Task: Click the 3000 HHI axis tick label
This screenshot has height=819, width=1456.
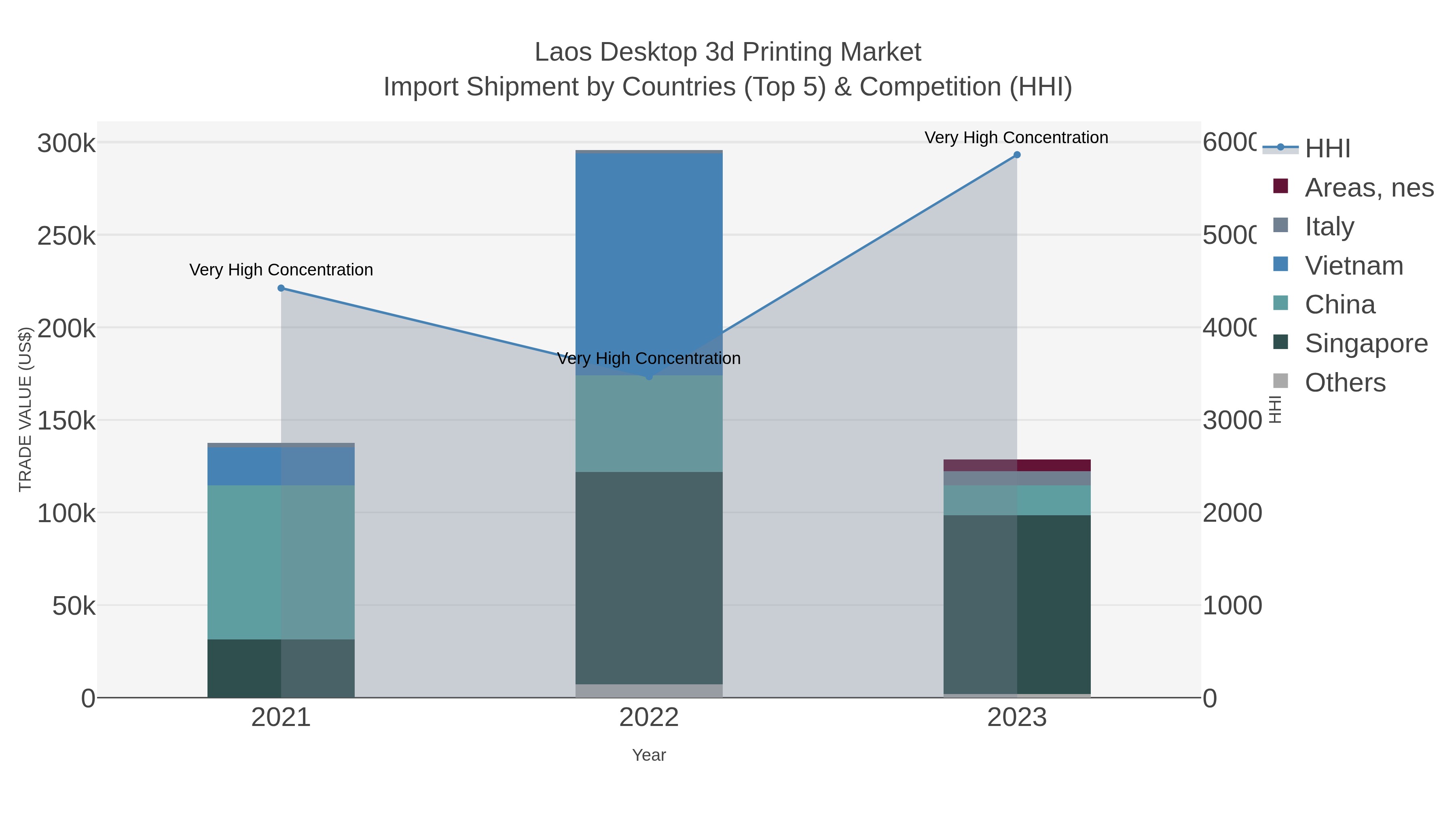Action: (1232, 421)
